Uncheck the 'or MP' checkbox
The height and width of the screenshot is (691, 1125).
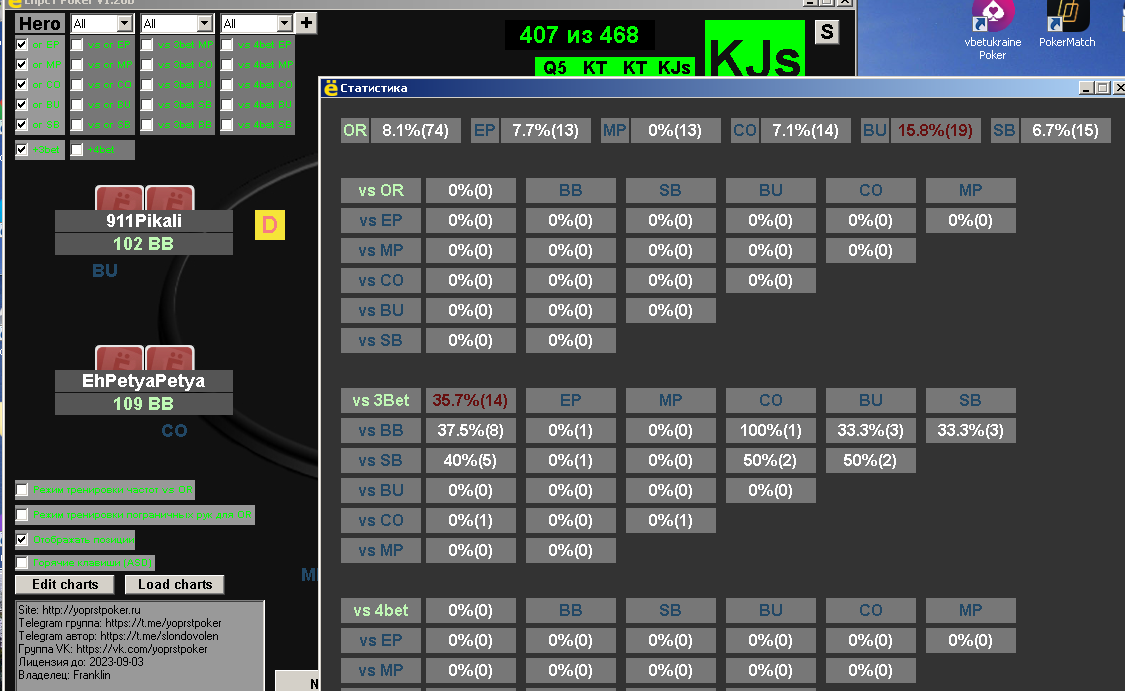(x=22, y=65)
